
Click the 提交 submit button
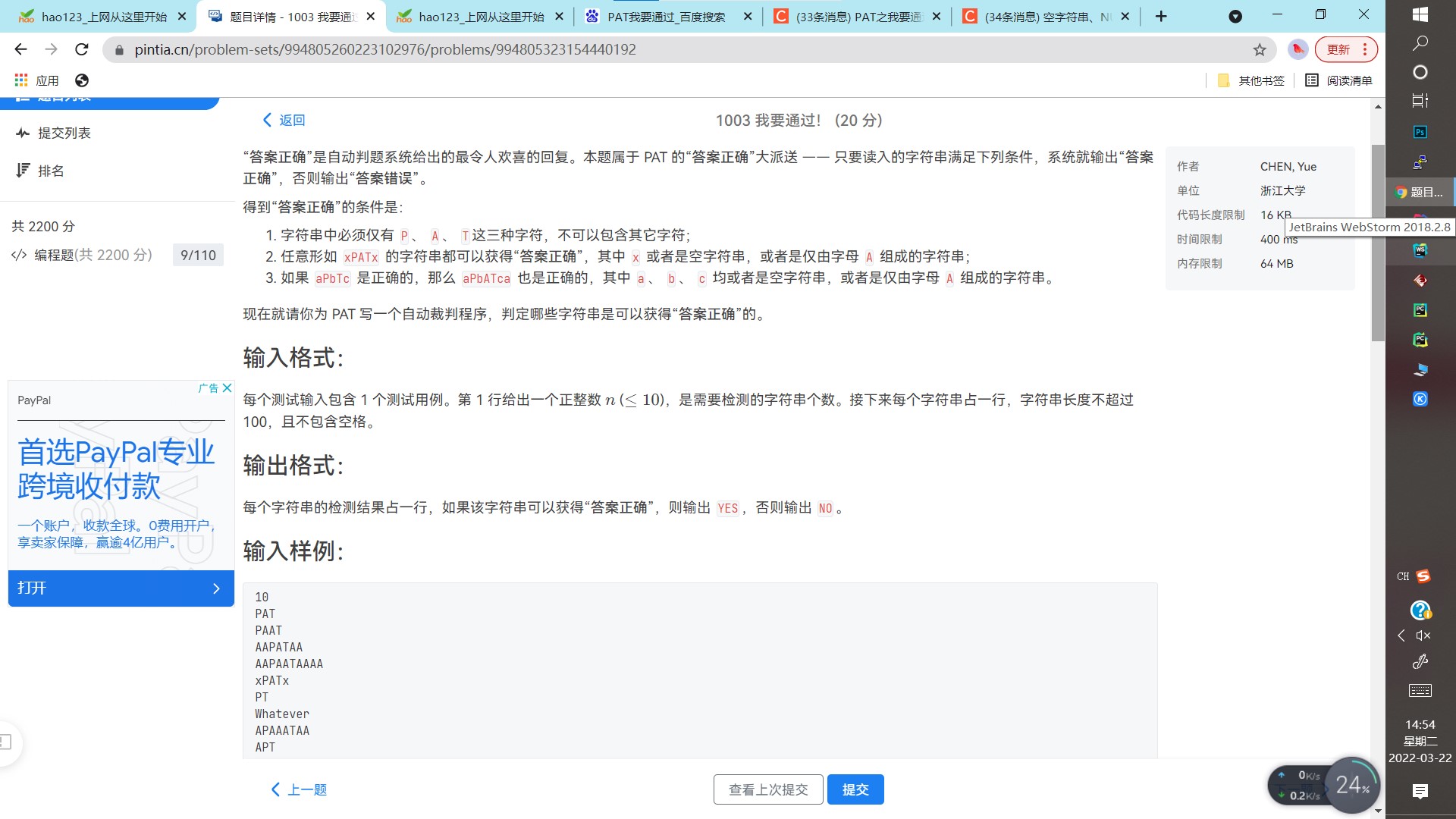pyautogui.click(x=855, y=789)
